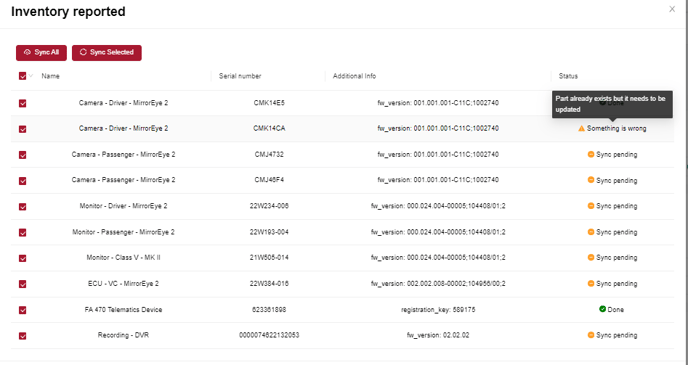Click warning triangle icon for CMK14CA

(581, 129)
